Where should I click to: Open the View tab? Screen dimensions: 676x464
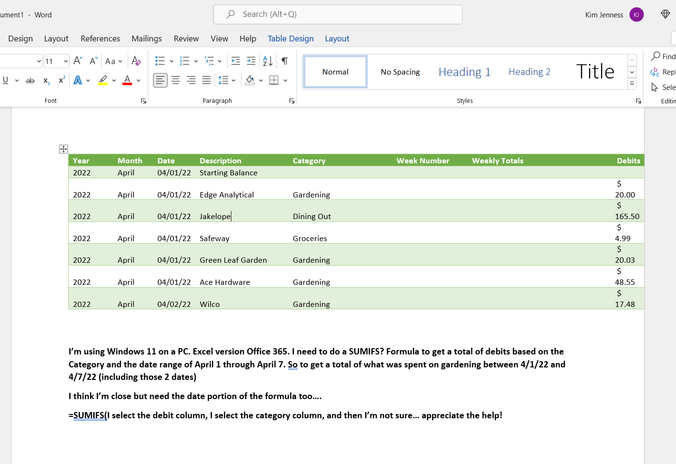coord(219,39)
